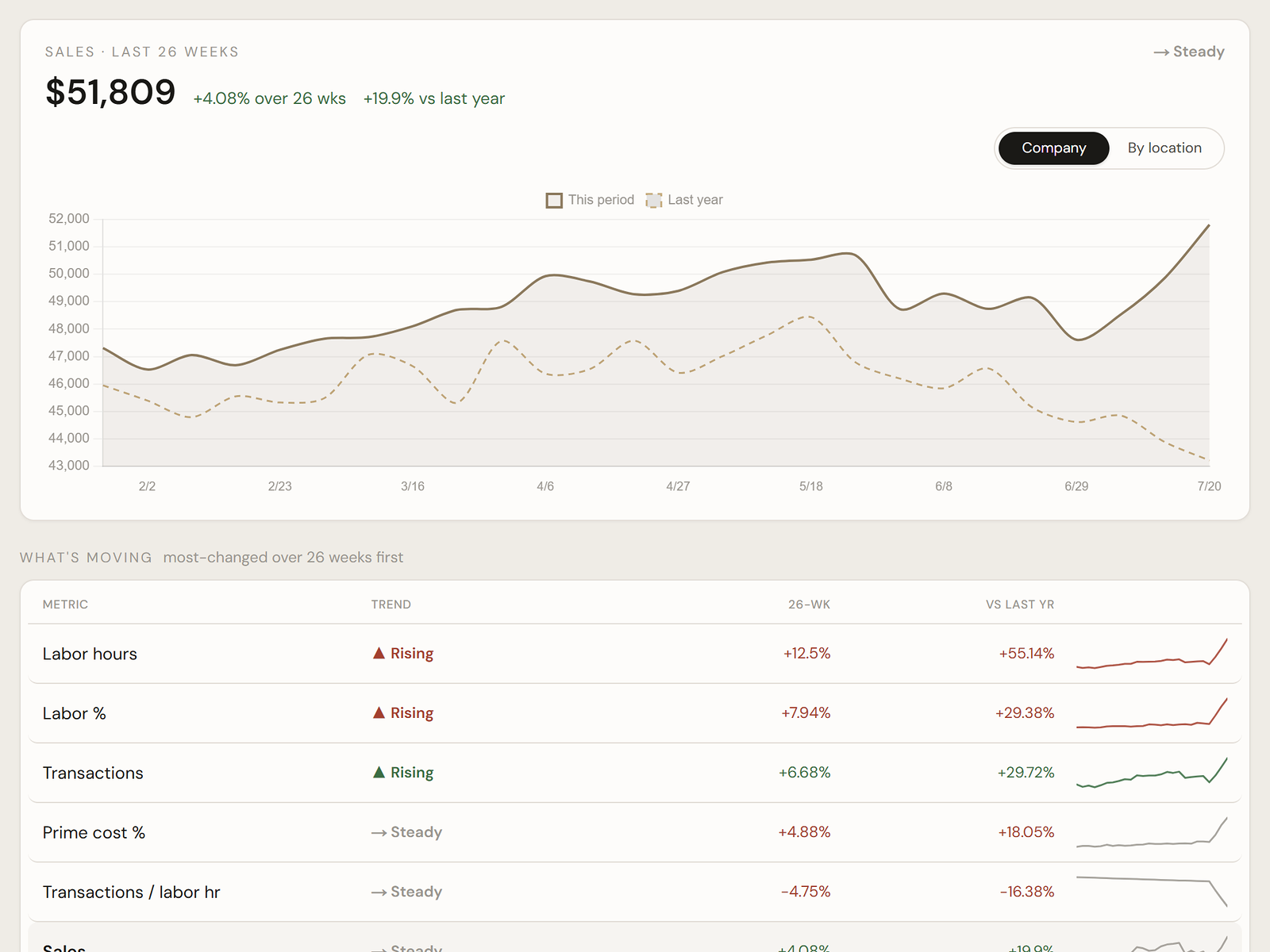Open the Transactions sparkline chart
This screenshot has width=1270, height=952.
(1152, 773)
